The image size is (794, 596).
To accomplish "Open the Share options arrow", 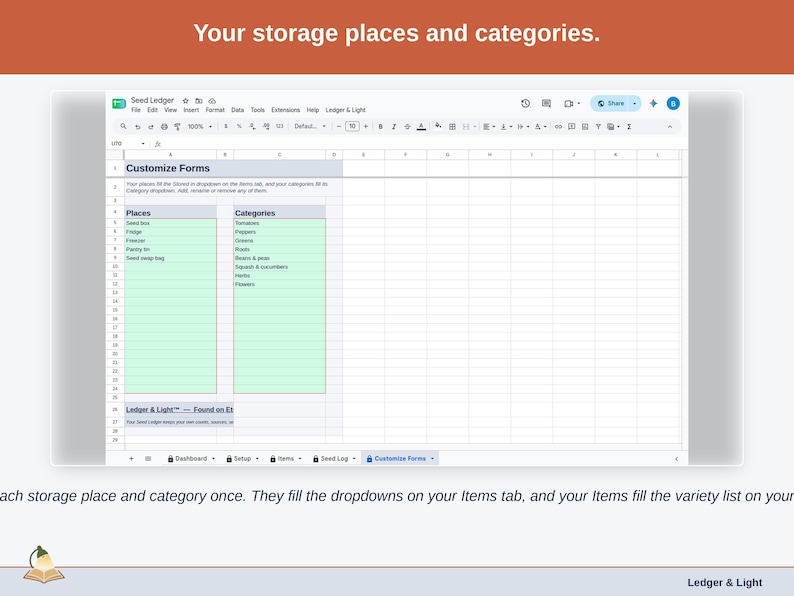I will 634,103.
